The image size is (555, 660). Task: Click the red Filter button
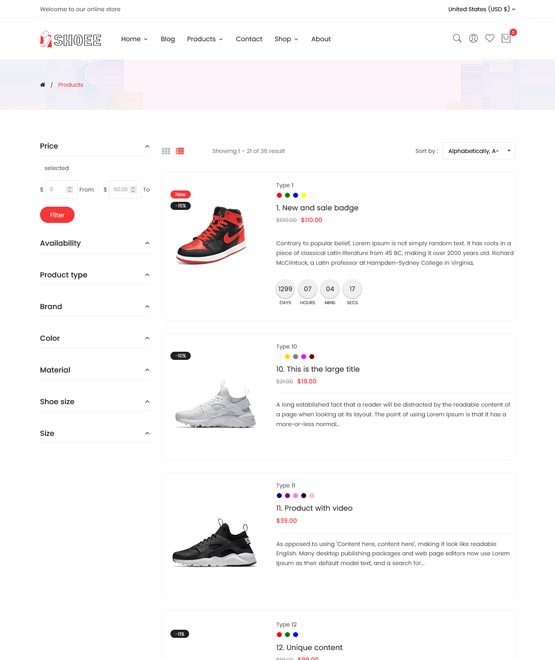pos(57,215)
